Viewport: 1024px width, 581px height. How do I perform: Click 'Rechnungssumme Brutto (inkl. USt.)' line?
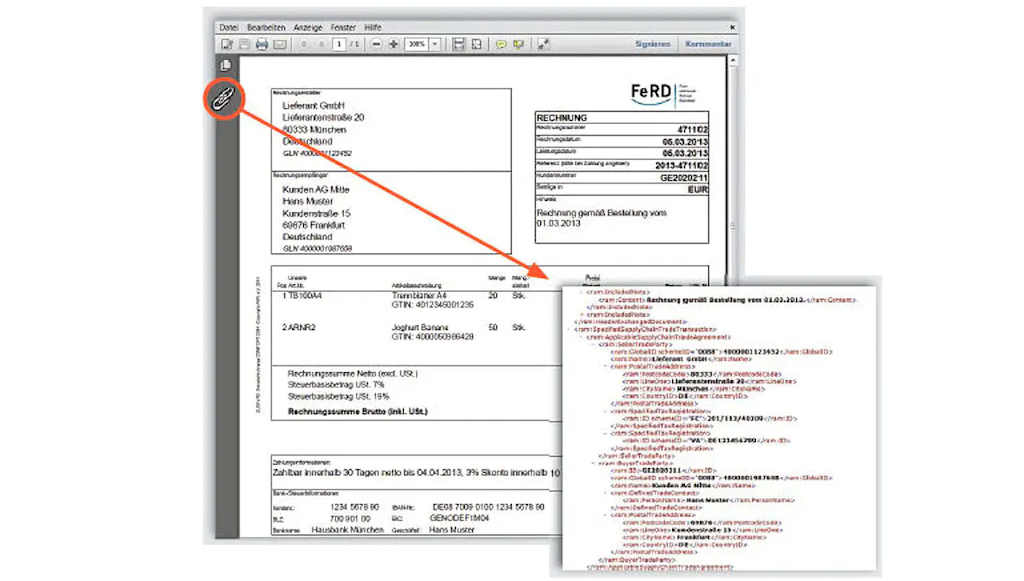tap(358, 412)
